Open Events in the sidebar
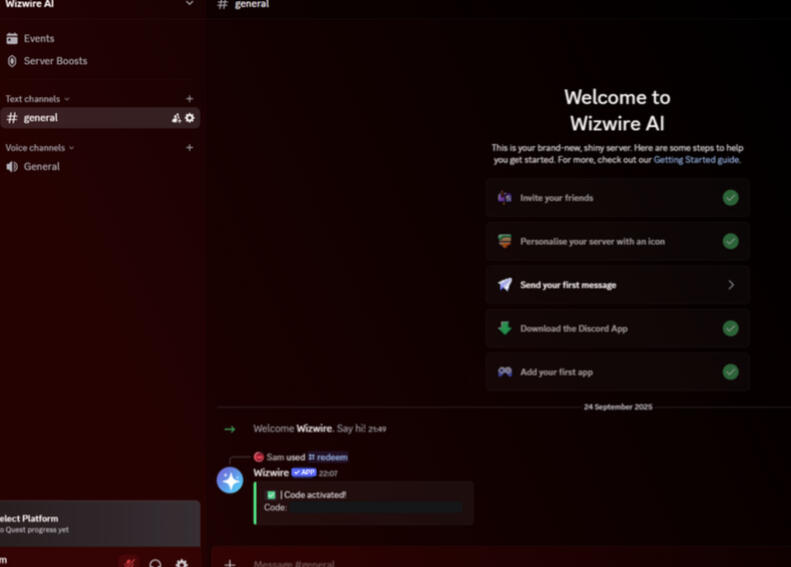The image size is (791, 567). 39,39
